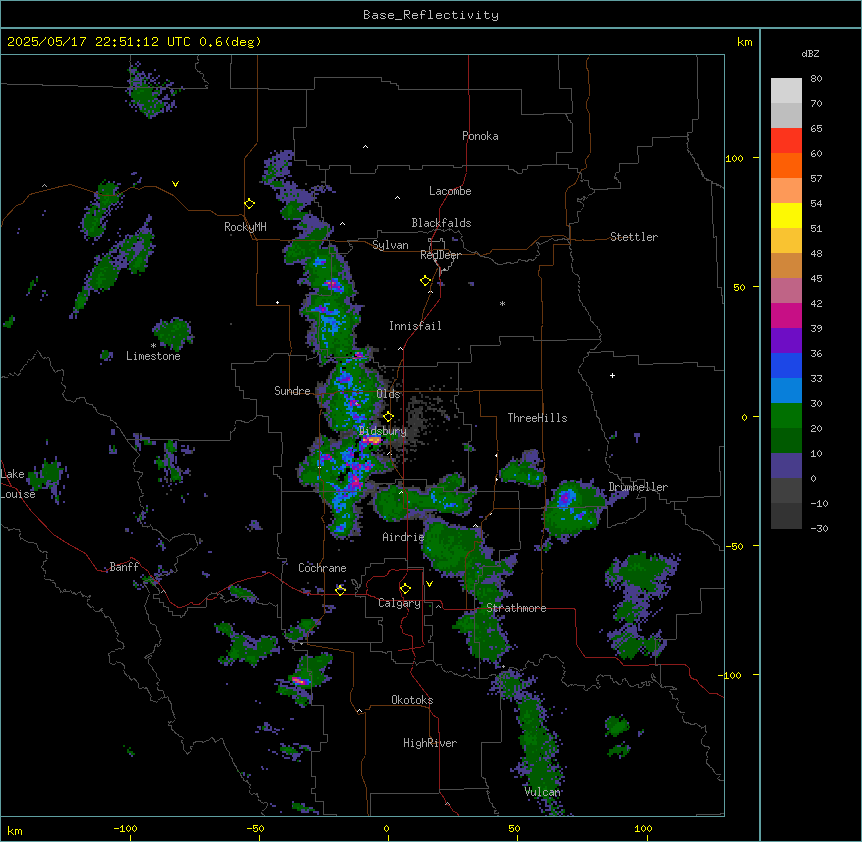This screenshot has width=862, height=842.
Task: Select the Blackfalds label
Action: coord(441,223)
